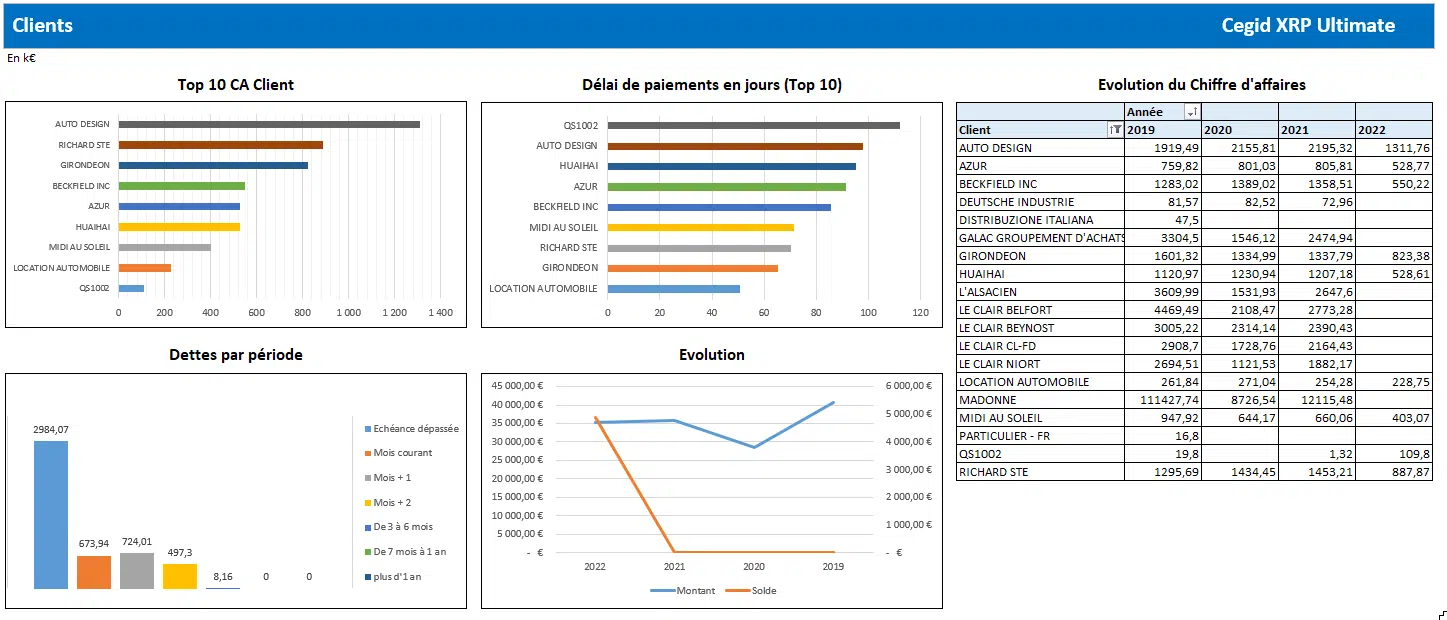Click the tall blue 2984,07 debt bar
Screen dimensions: 1447x620
51,515
